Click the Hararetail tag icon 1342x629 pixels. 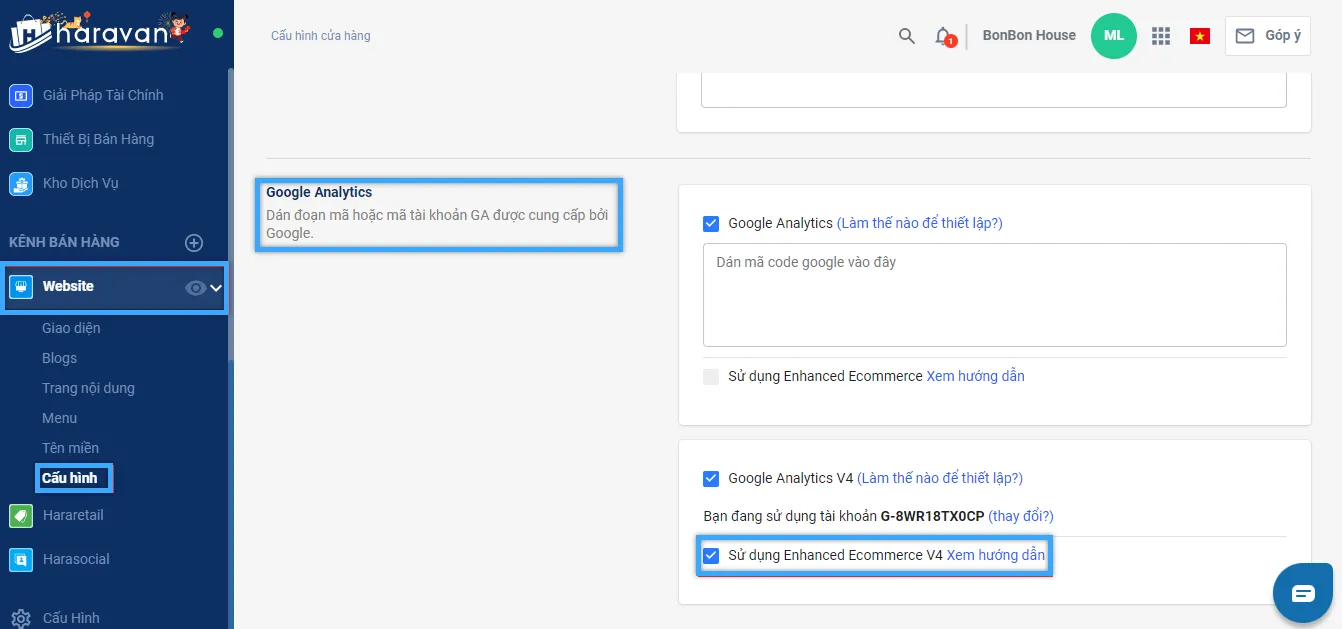coord(20,516)
